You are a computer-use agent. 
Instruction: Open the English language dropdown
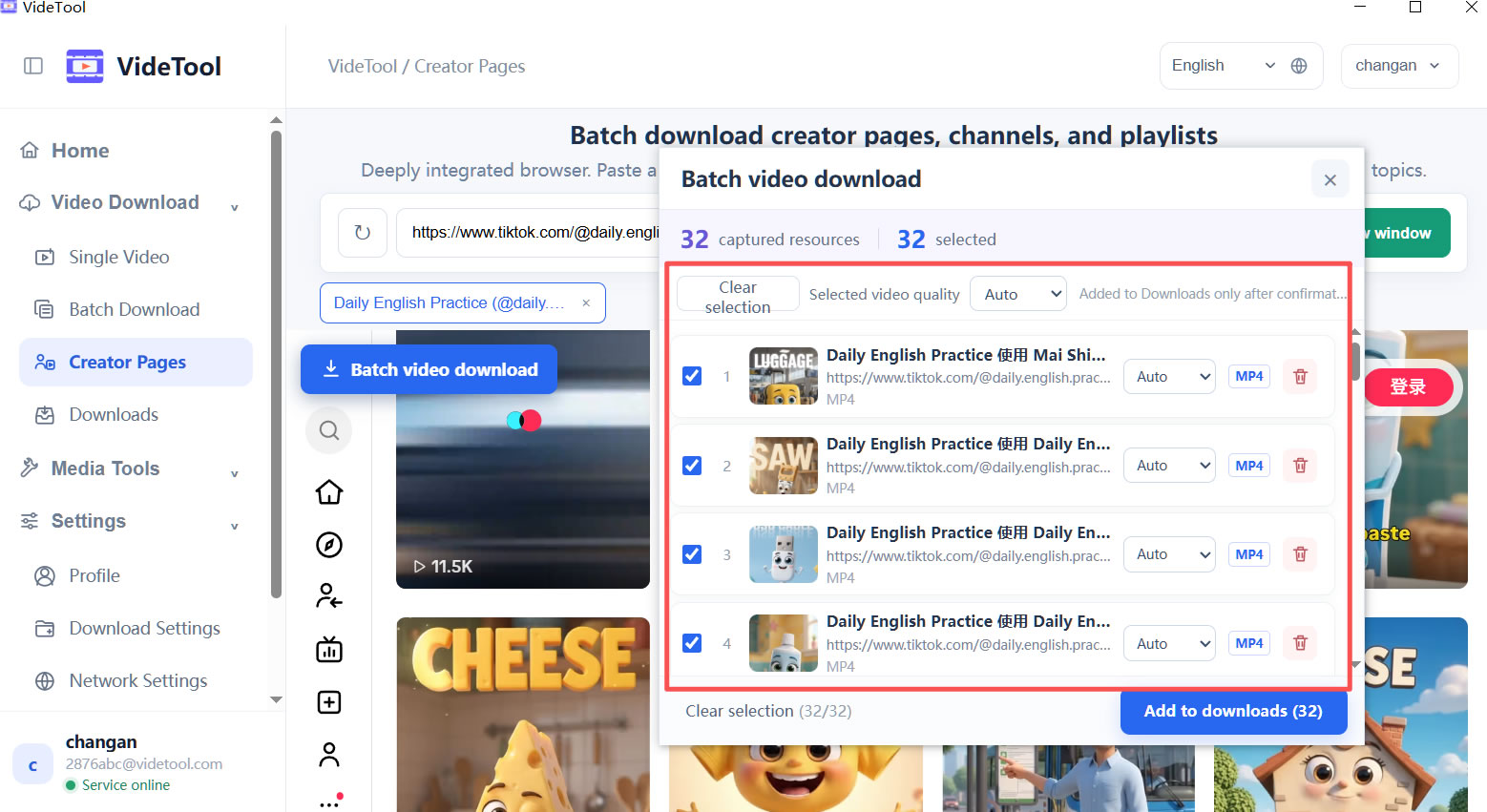pos(1223,66)
